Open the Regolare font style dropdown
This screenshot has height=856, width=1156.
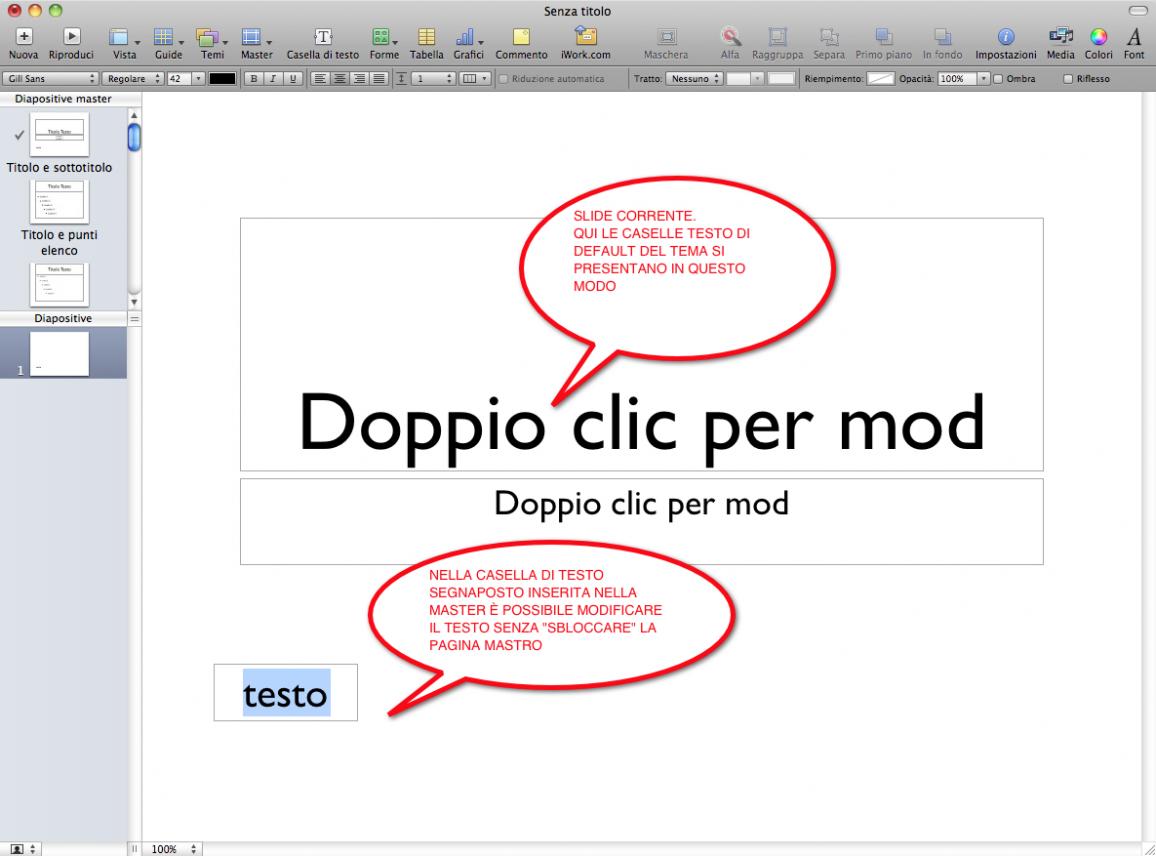click(133, 78)
